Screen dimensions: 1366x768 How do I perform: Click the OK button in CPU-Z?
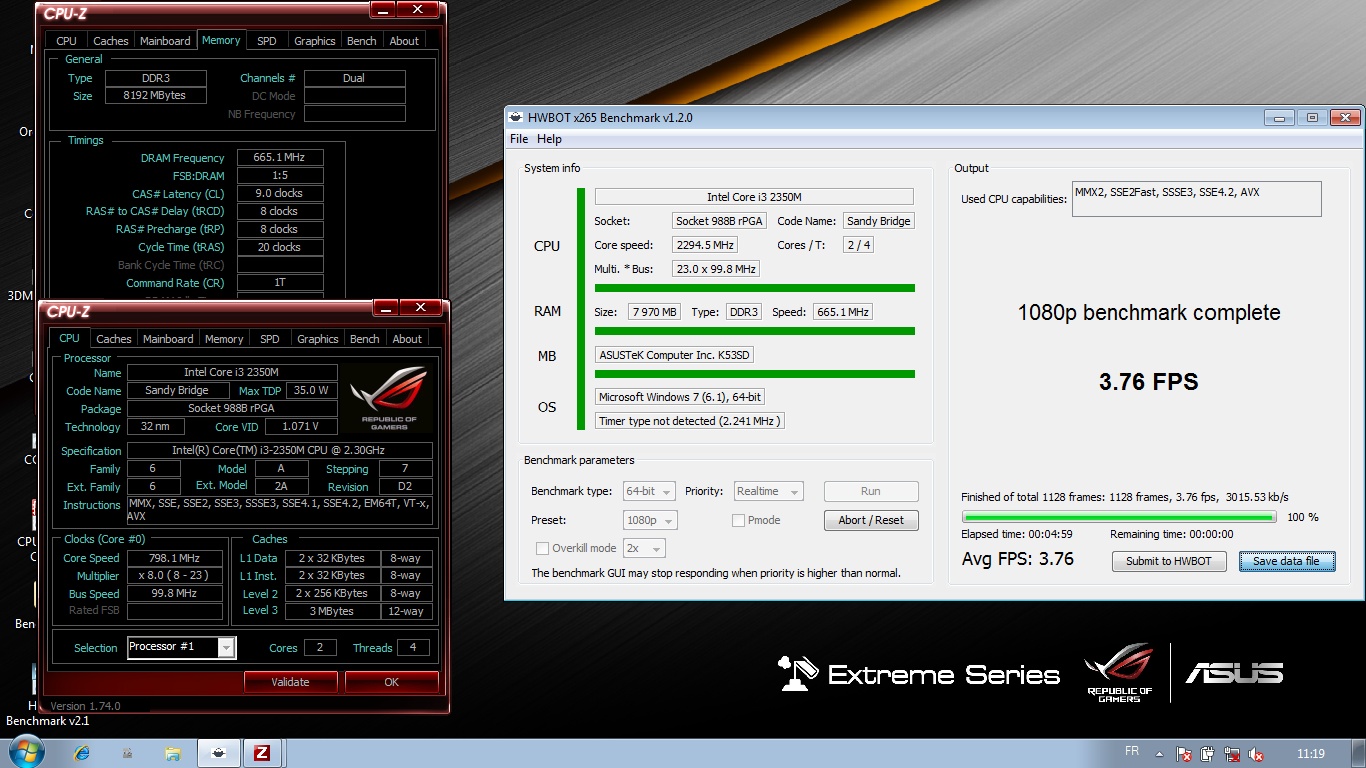391,682
